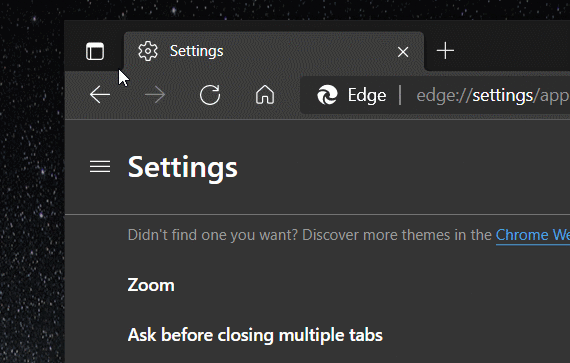Refresh the page with the reload icon
This screenshot has width=570, height=363.
click(210, 95)
